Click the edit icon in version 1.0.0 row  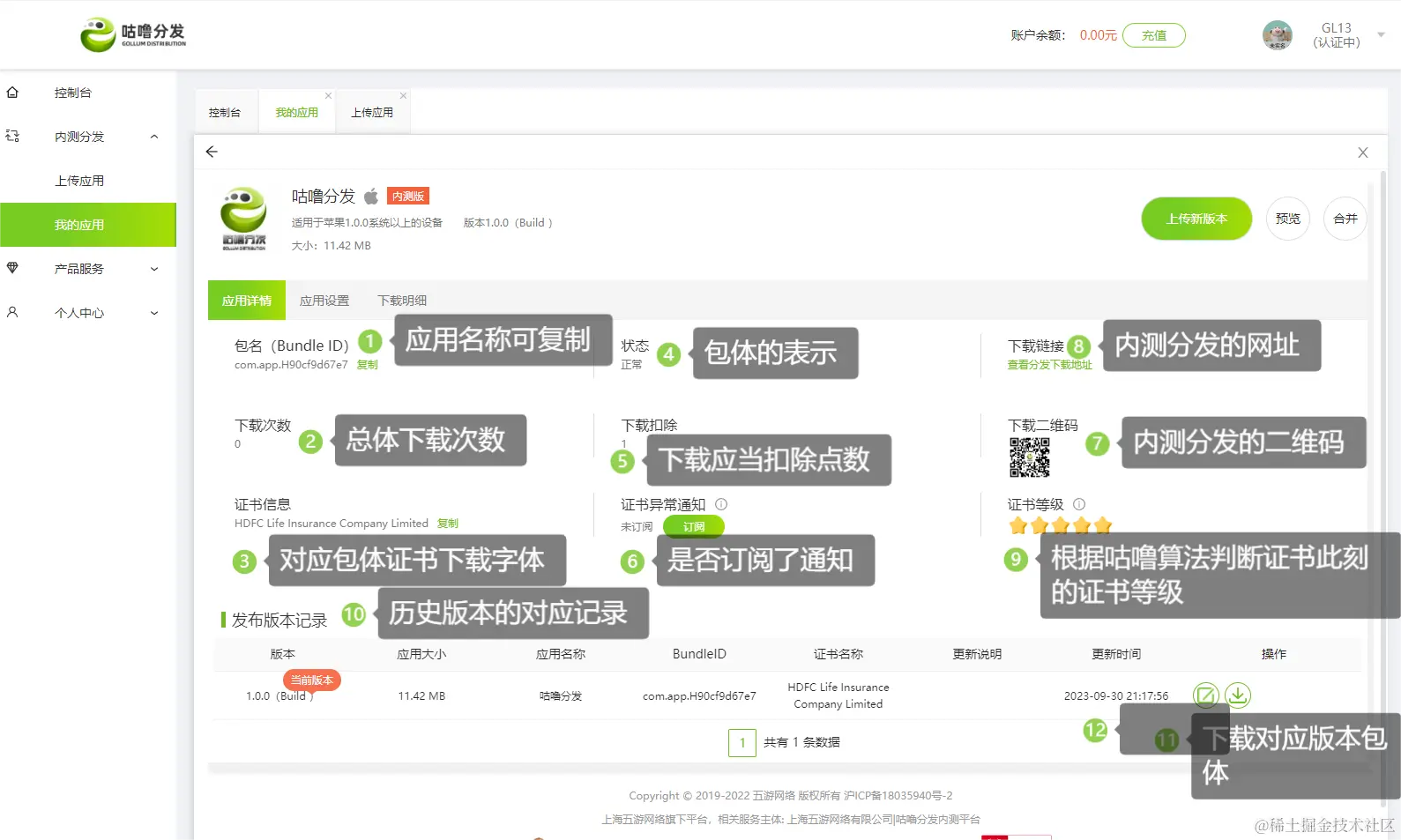(1205, 695)
